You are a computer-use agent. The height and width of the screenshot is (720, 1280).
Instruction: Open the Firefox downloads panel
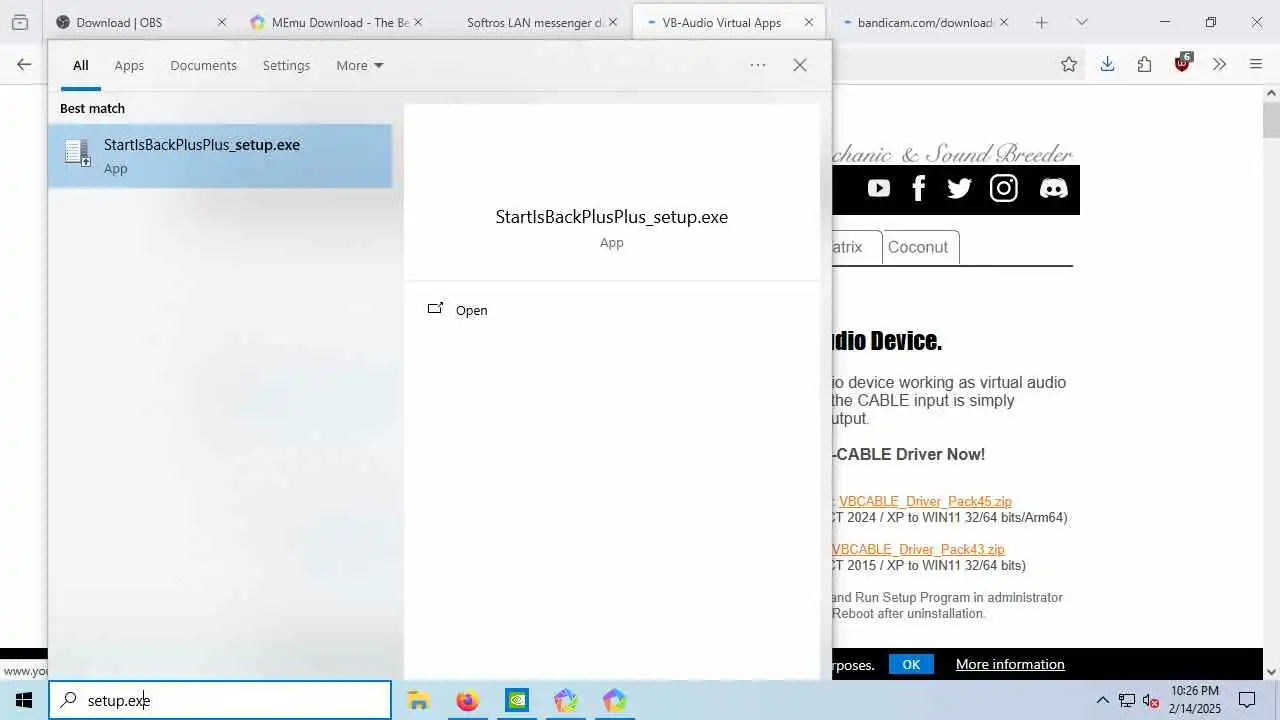tap(1107, 64)
